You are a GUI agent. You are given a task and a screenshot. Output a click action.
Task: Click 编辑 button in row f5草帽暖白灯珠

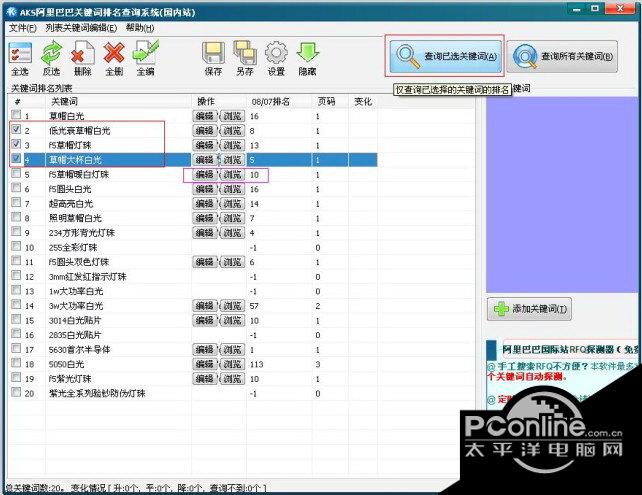[x=205, y=175]
